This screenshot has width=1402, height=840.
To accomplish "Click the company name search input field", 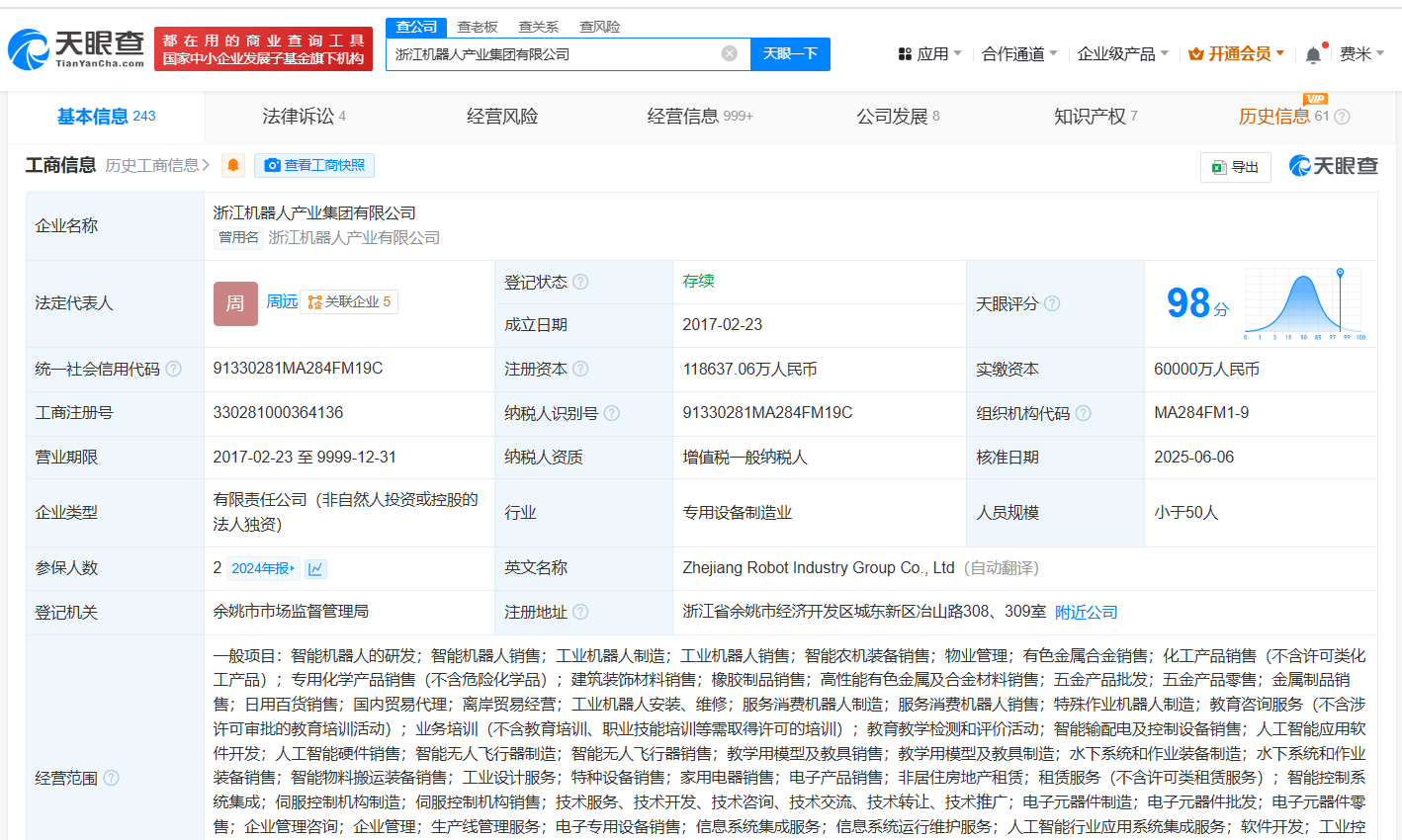I will tap(554, 53).
